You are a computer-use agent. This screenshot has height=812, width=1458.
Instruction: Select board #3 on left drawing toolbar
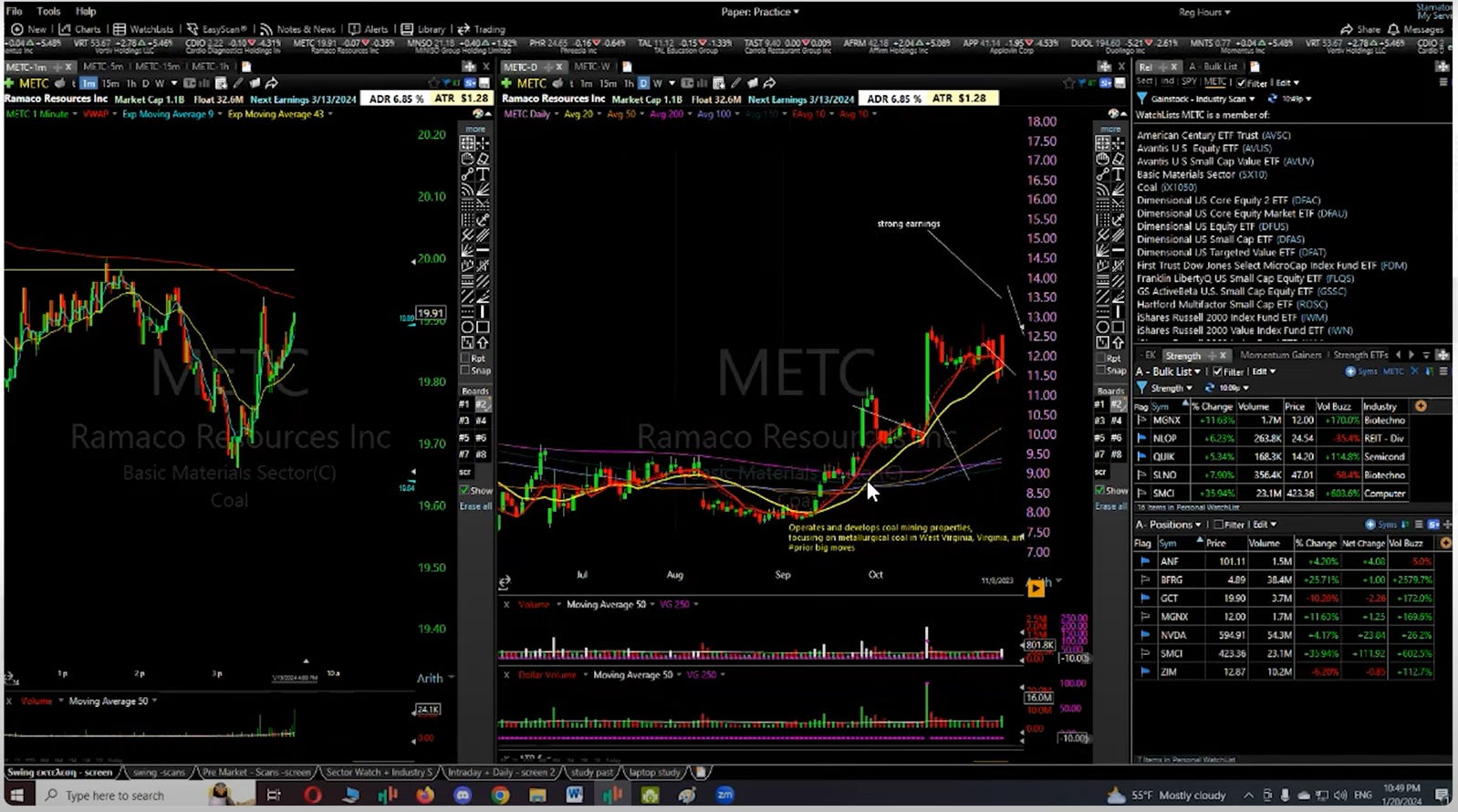[x=464, y=421]
